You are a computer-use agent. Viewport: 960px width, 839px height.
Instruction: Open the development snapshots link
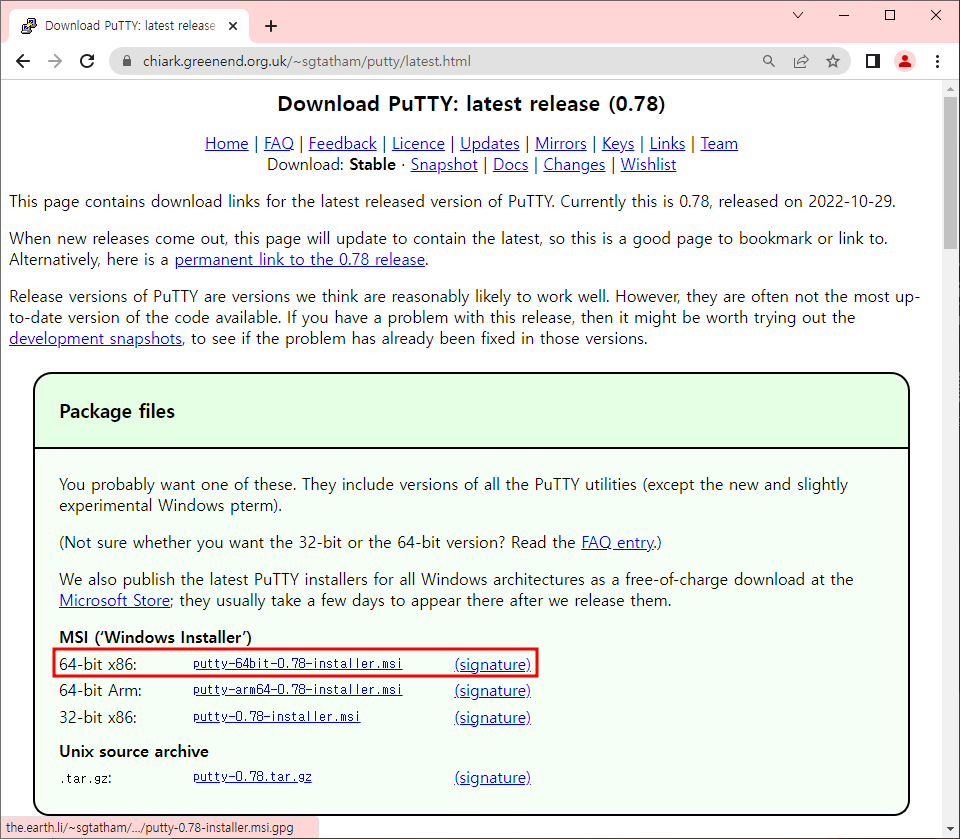(96, 339)
